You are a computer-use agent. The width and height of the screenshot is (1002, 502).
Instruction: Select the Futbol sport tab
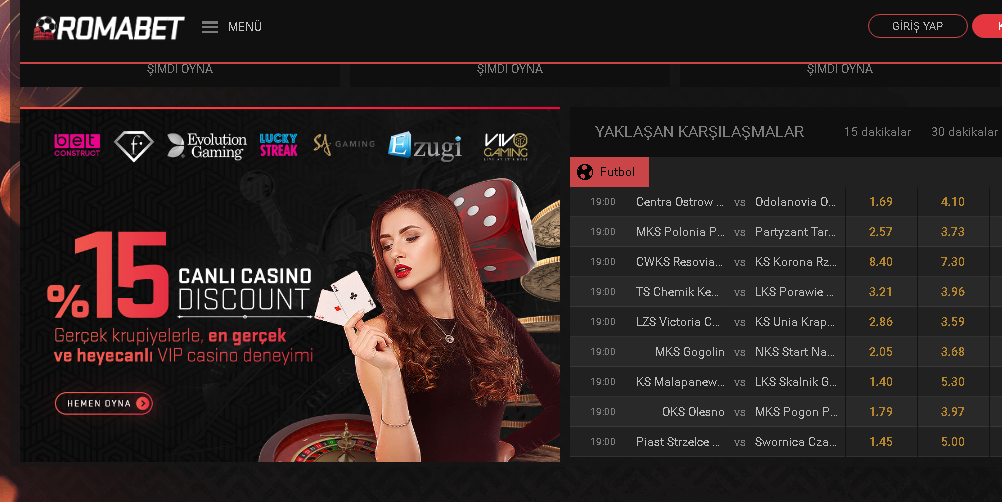pyautogui.click(x=609, y=172)
